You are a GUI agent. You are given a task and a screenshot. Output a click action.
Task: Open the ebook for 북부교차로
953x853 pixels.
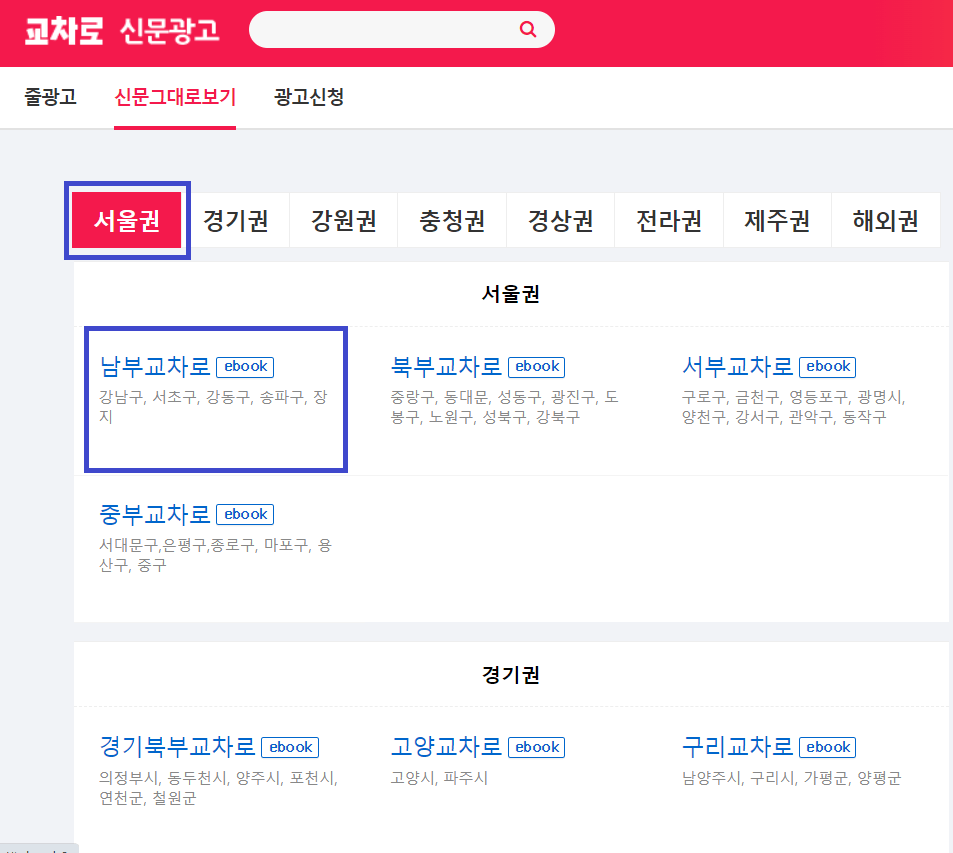click(x=536, y=367)
